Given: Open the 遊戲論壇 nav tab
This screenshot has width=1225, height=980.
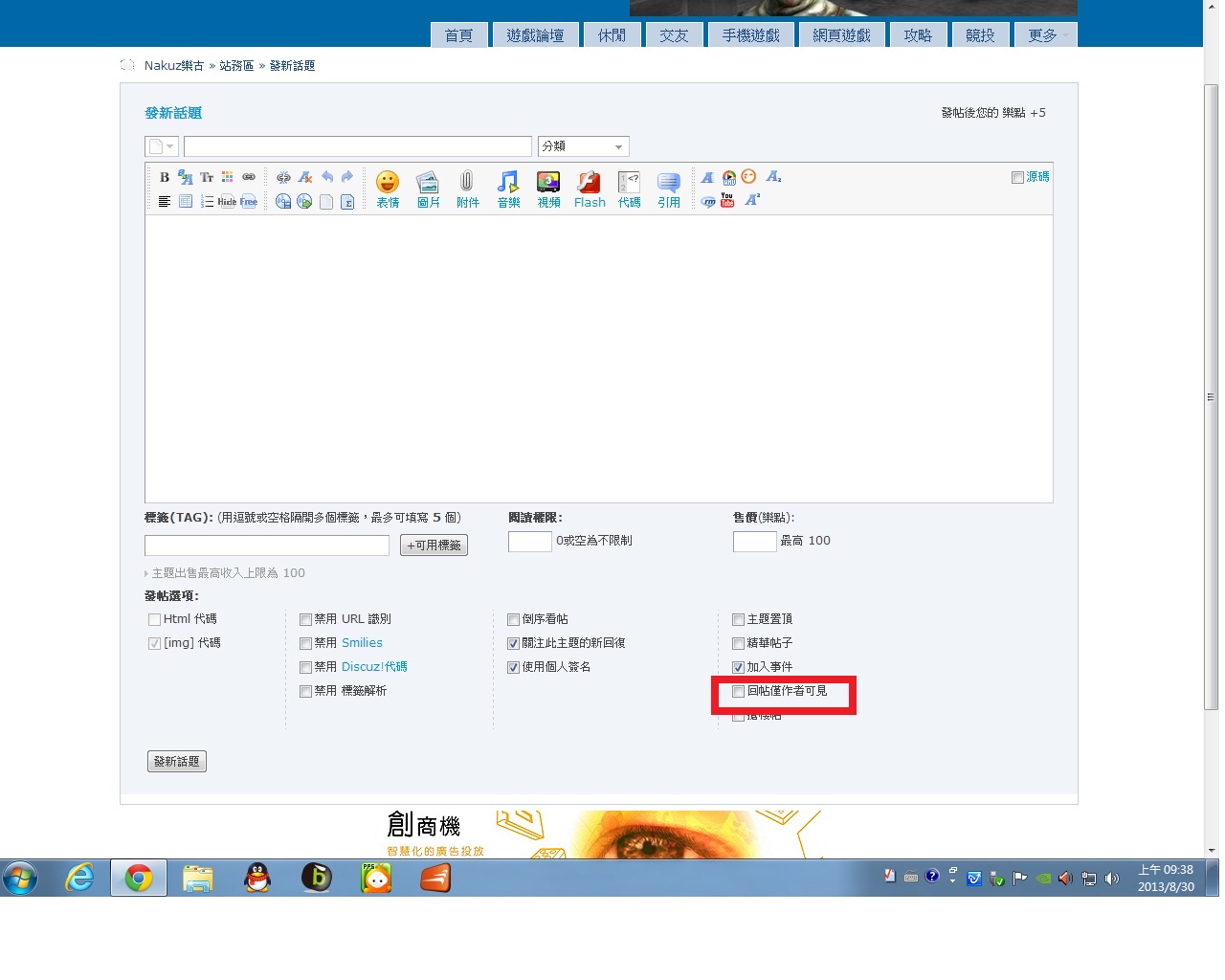Looking at the screenshot, I should [x=535, y=35].
